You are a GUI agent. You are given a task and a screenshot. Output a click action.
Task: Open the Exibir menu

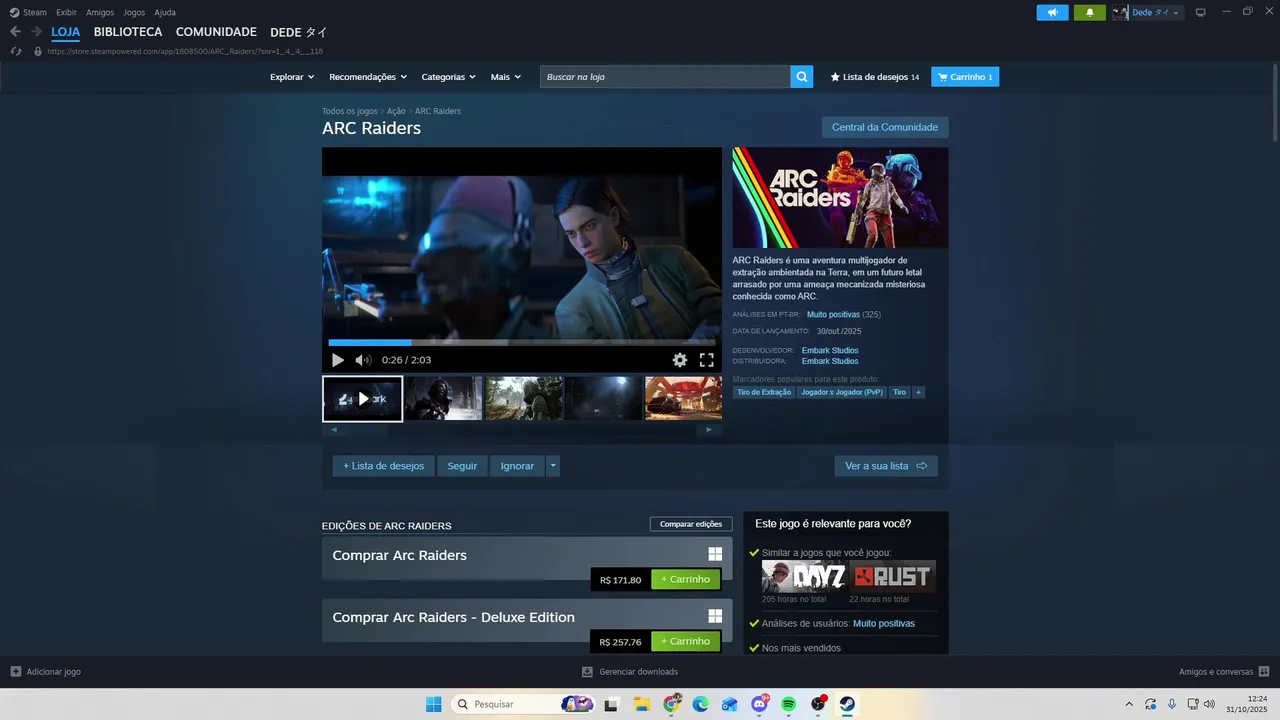click(66, 12)
